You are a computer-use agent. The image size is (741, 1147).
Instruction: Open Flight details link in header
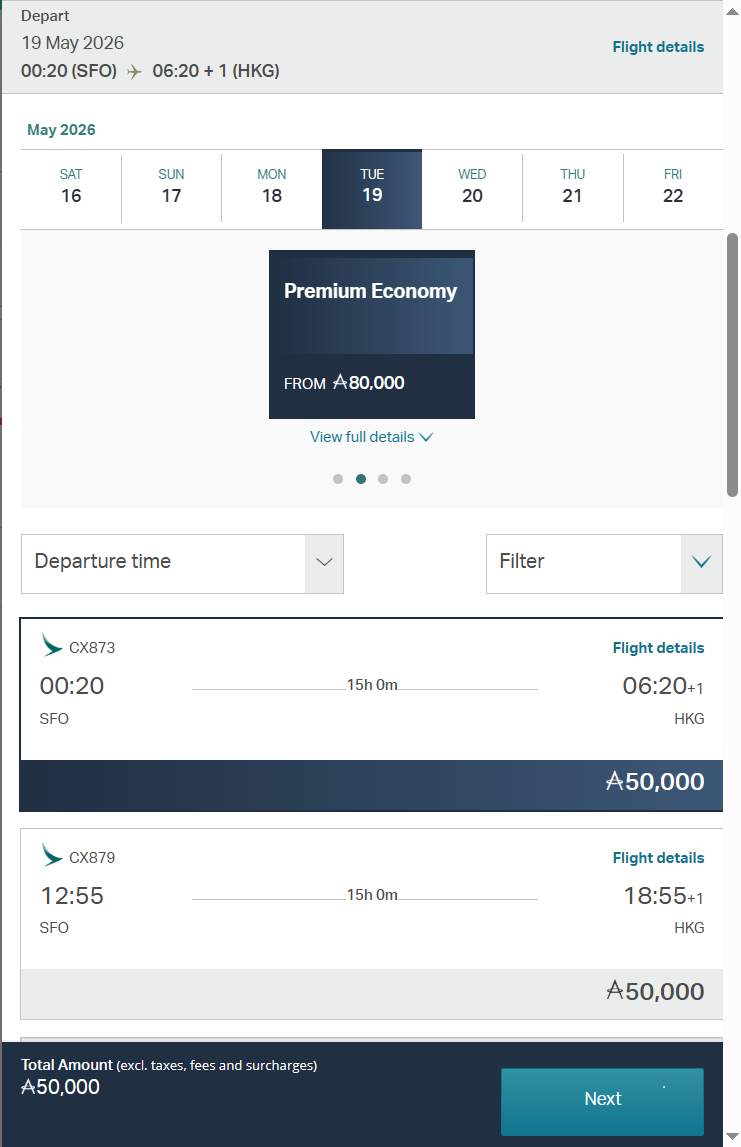pos(658,47)
